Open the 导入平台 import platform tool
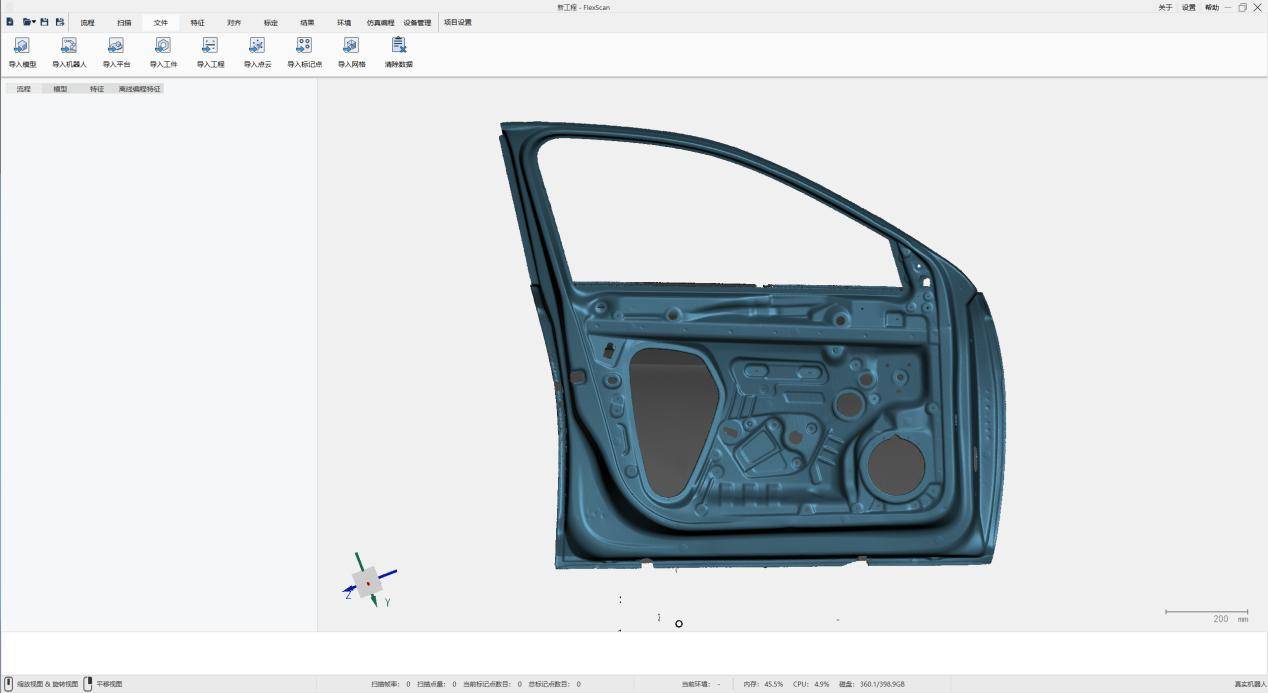The height and width of the screenshot is (693, 1268). 115,50
